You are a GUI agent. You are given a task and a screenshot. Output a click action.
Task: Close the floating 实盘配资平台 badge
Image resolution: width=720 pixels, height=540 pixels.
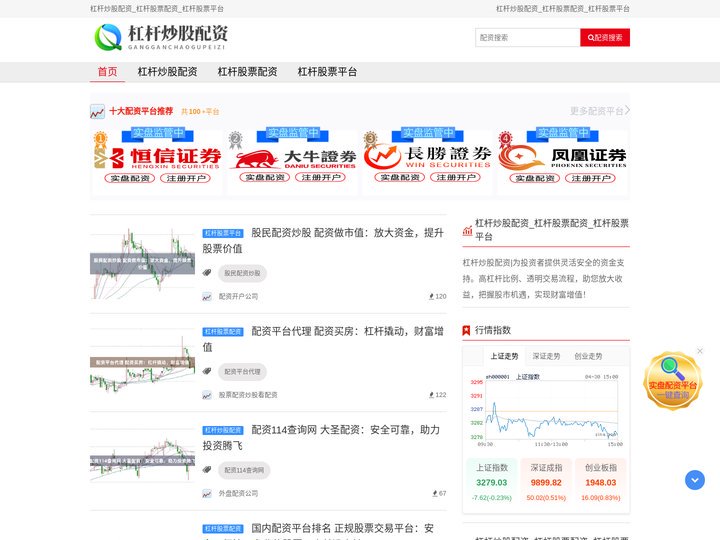[700, 351]
